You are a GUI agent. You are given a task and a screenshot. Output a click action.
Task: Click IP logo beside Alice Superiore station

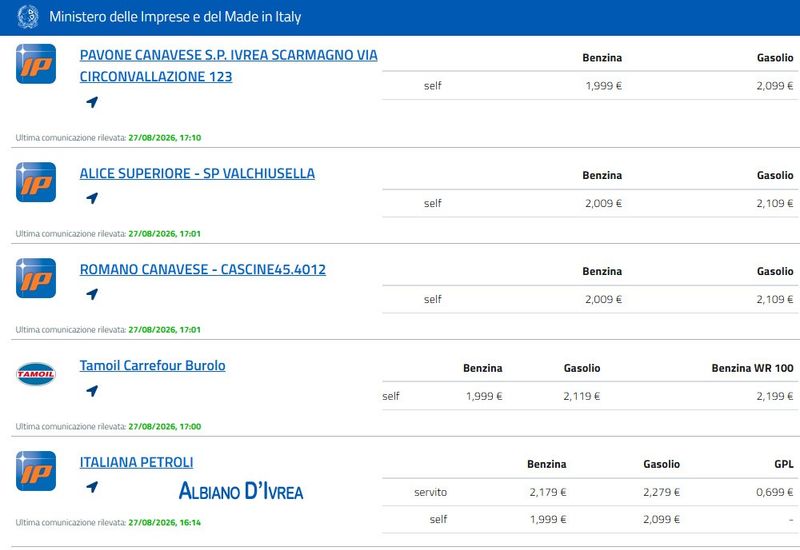point(36,182)
